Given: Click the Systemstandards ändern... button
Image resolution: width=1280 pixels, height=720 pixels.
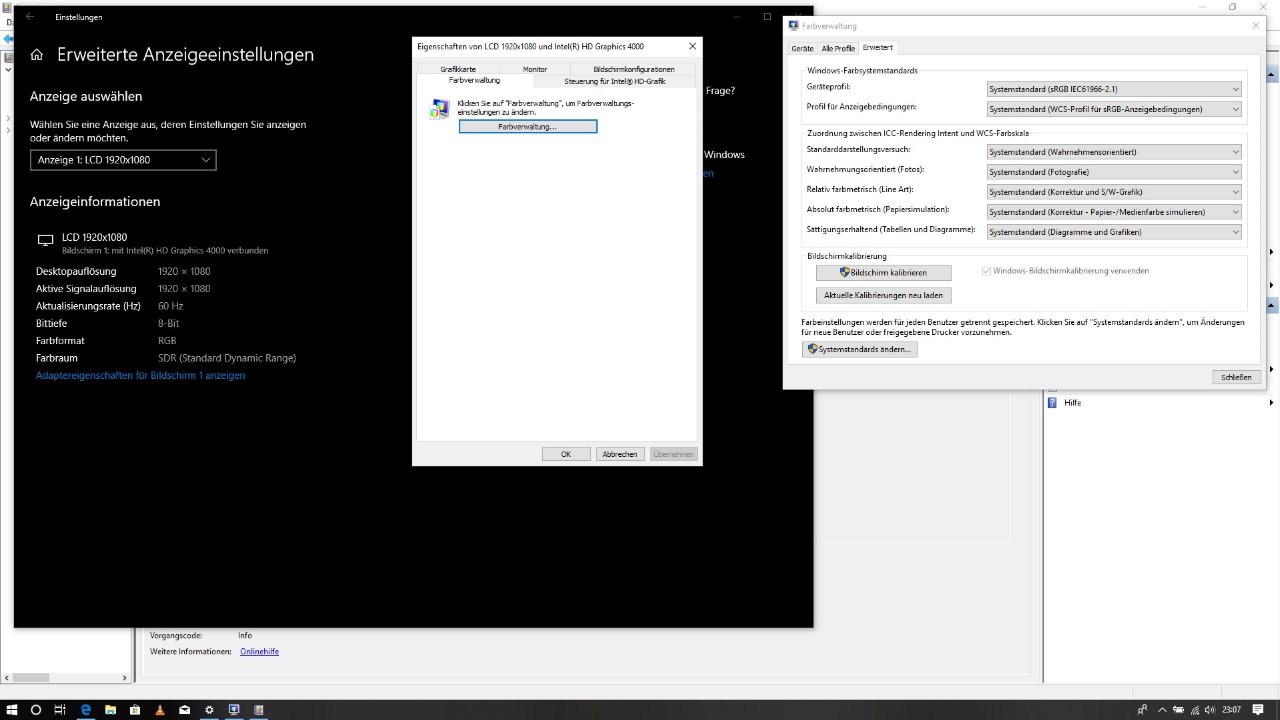Looking at the screenshot, I should pos(859,349).
